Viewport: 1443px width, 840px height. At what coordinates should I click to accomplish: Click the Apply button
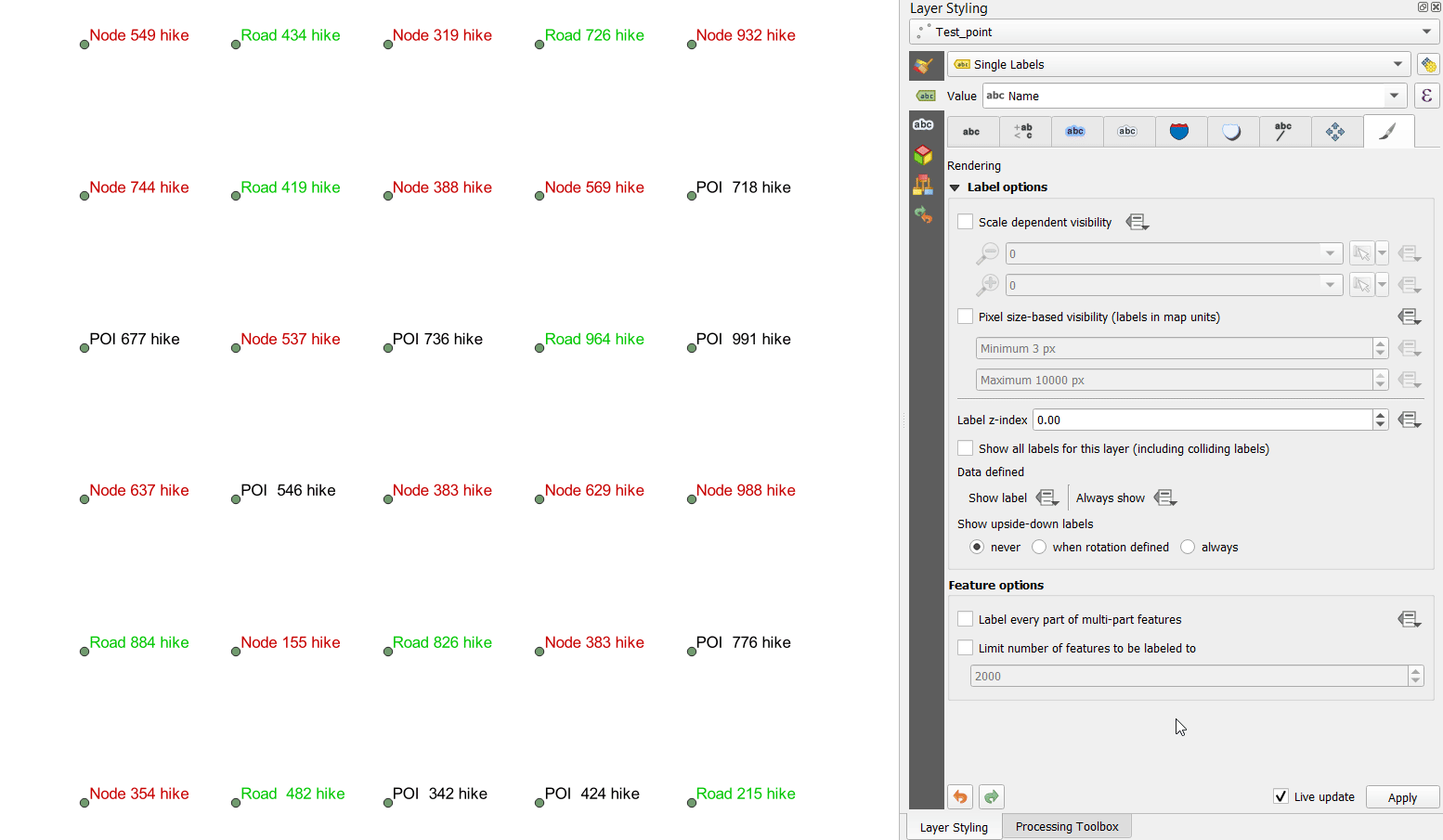(1402, 796)
